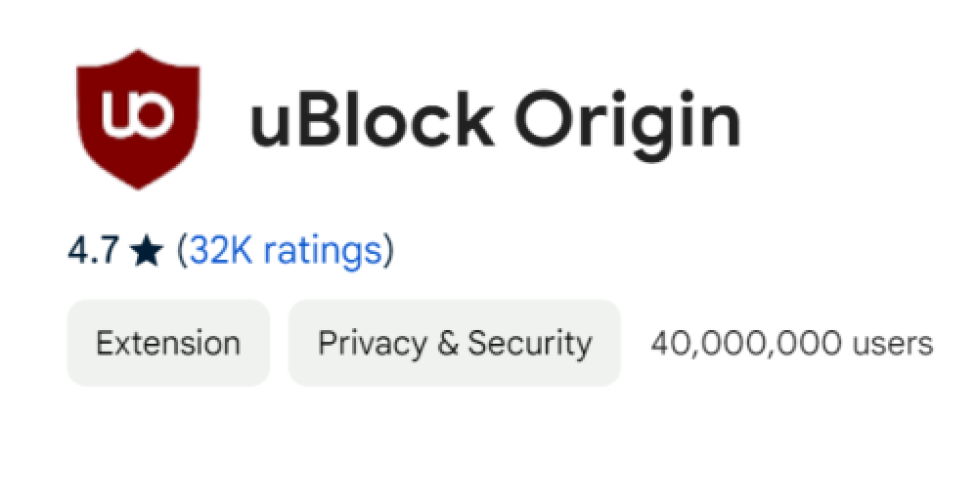Click the word 'Security' in the category chip
Image resolution: width=978 pixels, height=500 pixels.
[x=530, y=343]
